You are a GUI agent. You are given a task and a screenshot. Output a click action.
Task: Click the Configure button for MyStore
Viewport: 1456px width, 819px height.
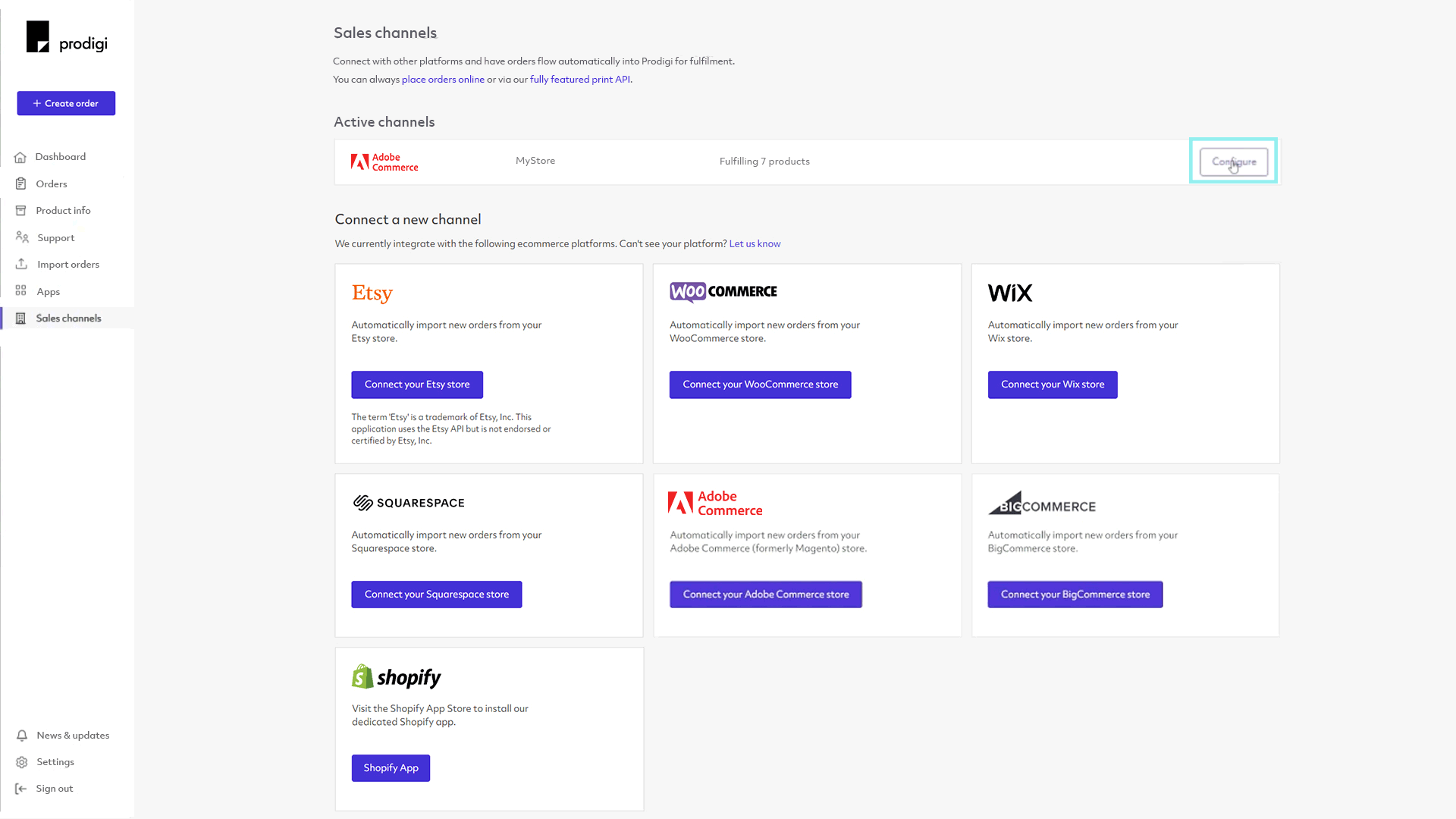pos(1234,162)
